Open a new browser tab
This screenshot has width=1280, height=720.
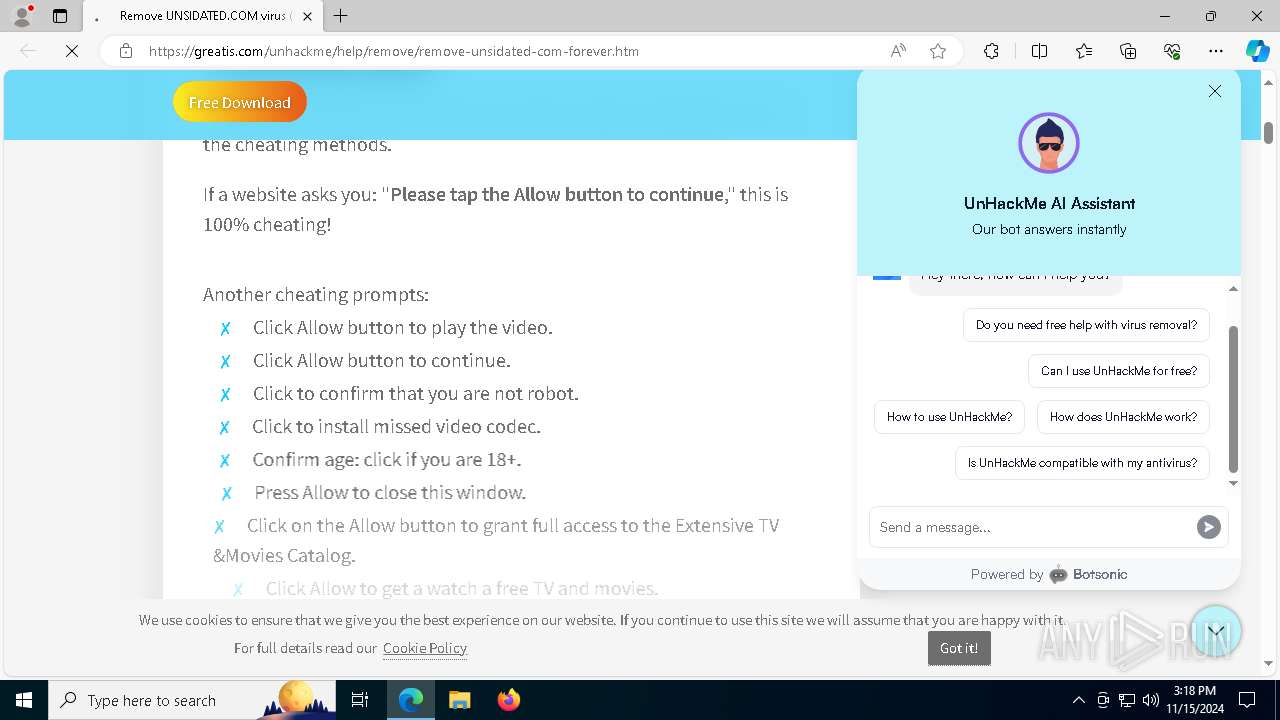coord(341,16)
